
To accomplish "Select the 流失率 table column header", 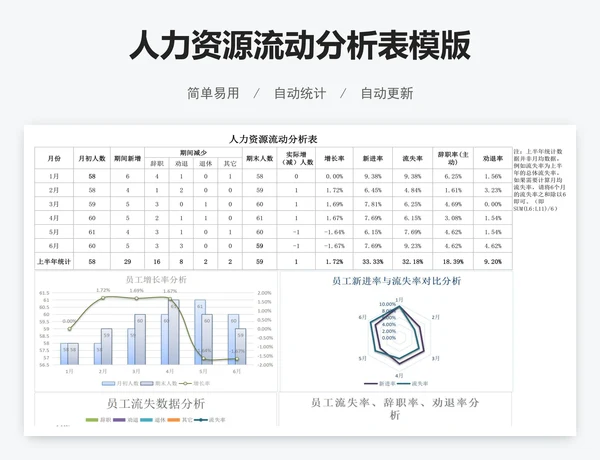I will point(412,158).
